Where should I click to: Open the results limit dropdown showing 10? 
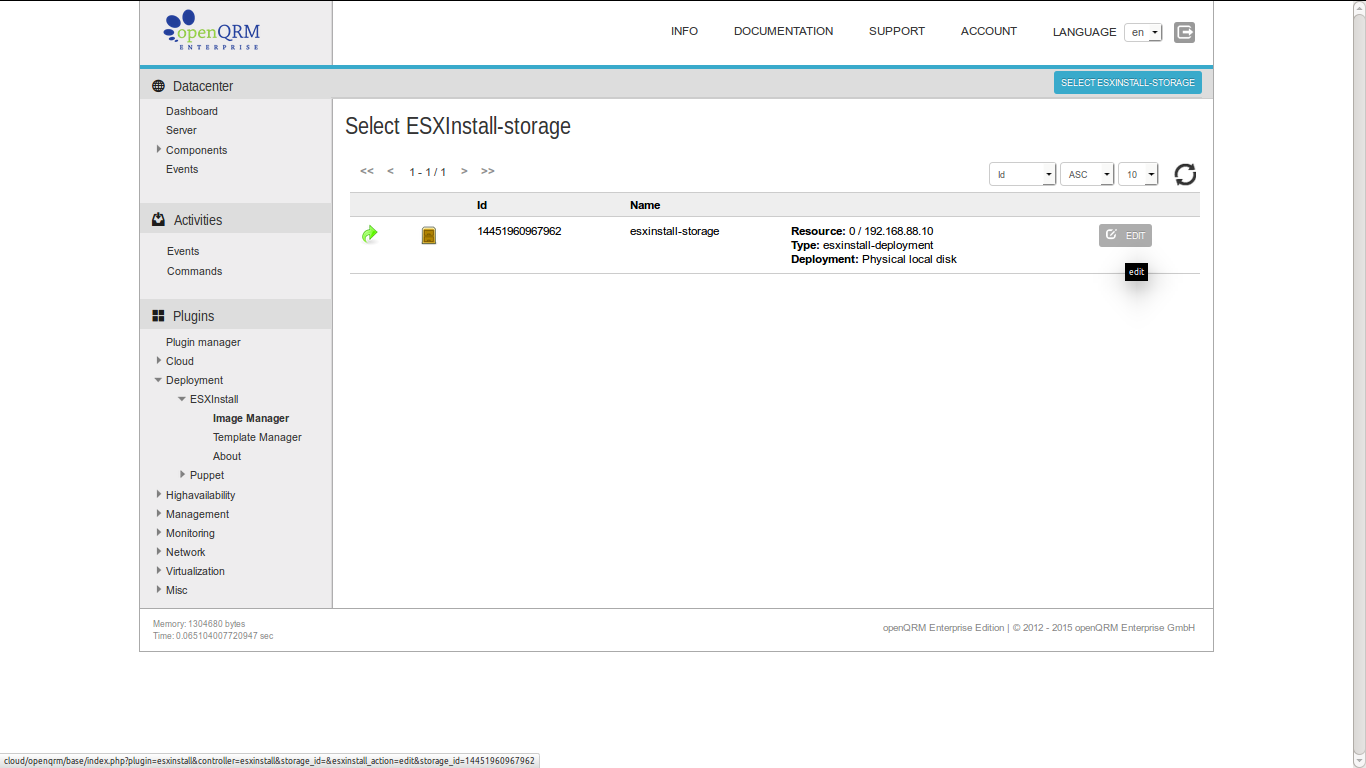point(1138,174)
